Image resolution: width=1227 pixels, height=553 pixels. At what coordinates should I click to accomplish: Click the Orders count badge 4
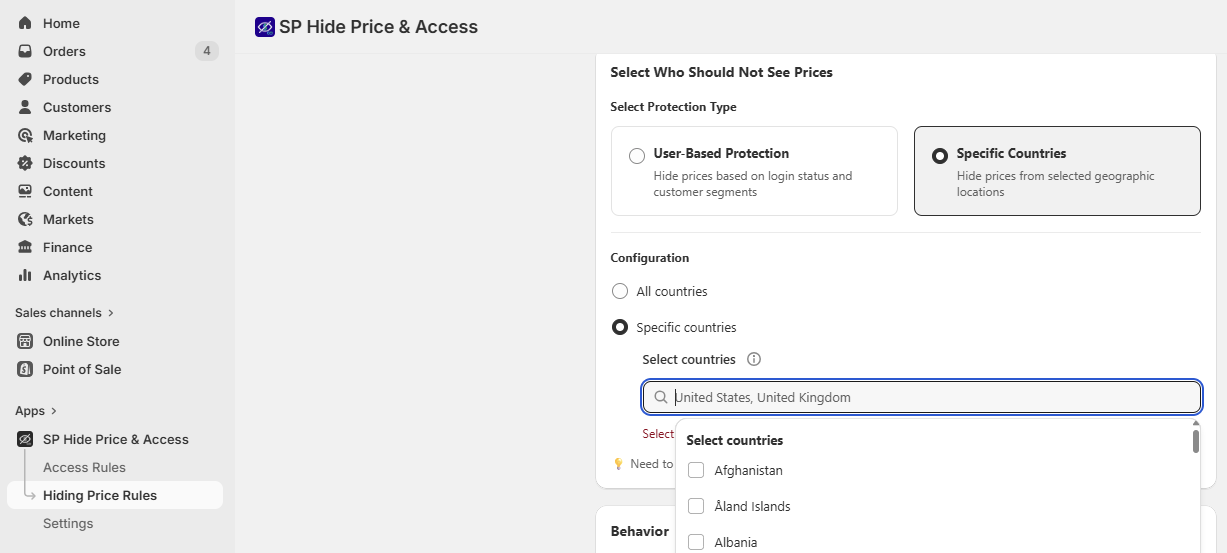point(206,51)
